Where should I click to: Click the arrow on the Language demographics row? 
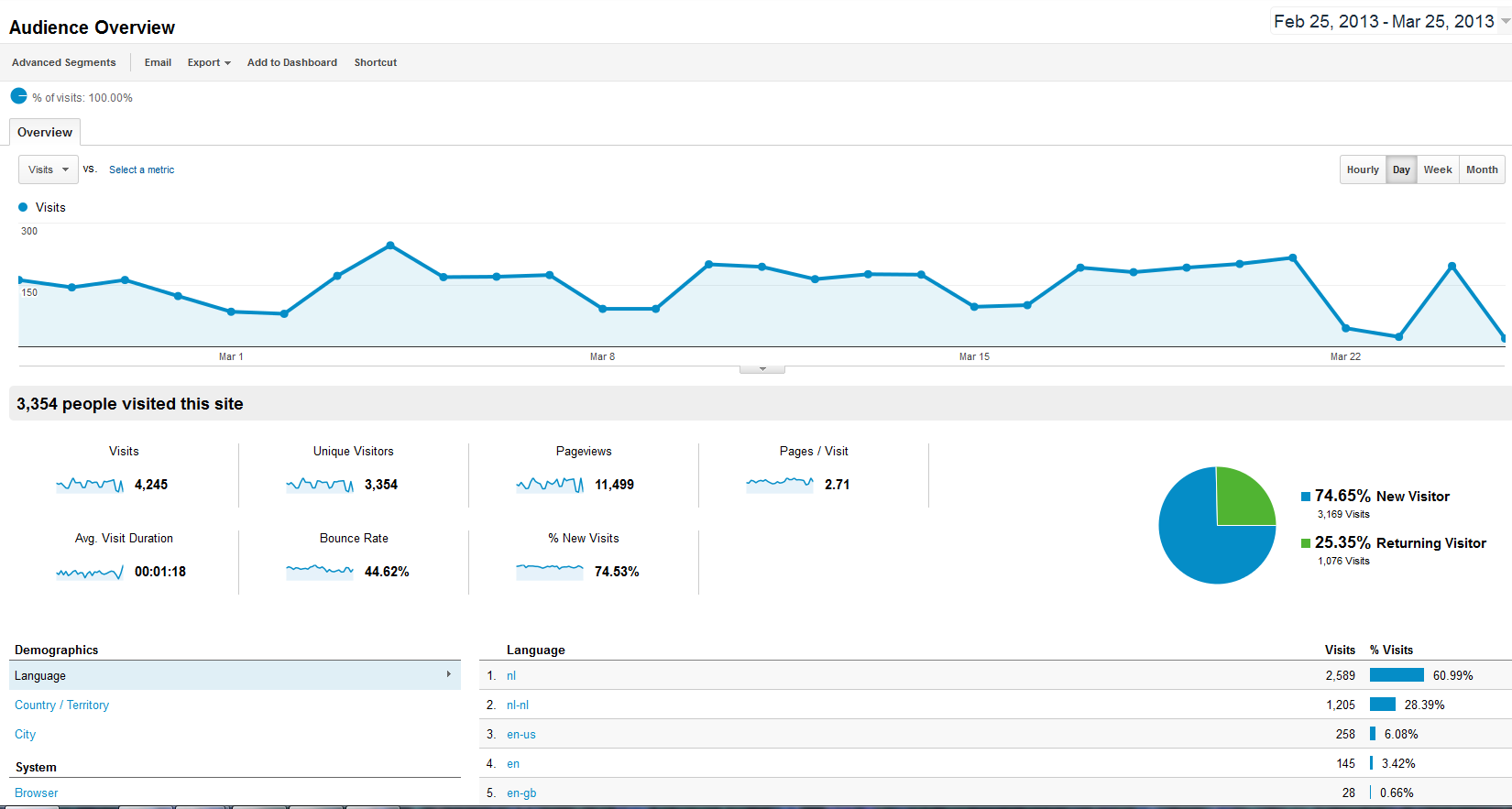point(449,674)
